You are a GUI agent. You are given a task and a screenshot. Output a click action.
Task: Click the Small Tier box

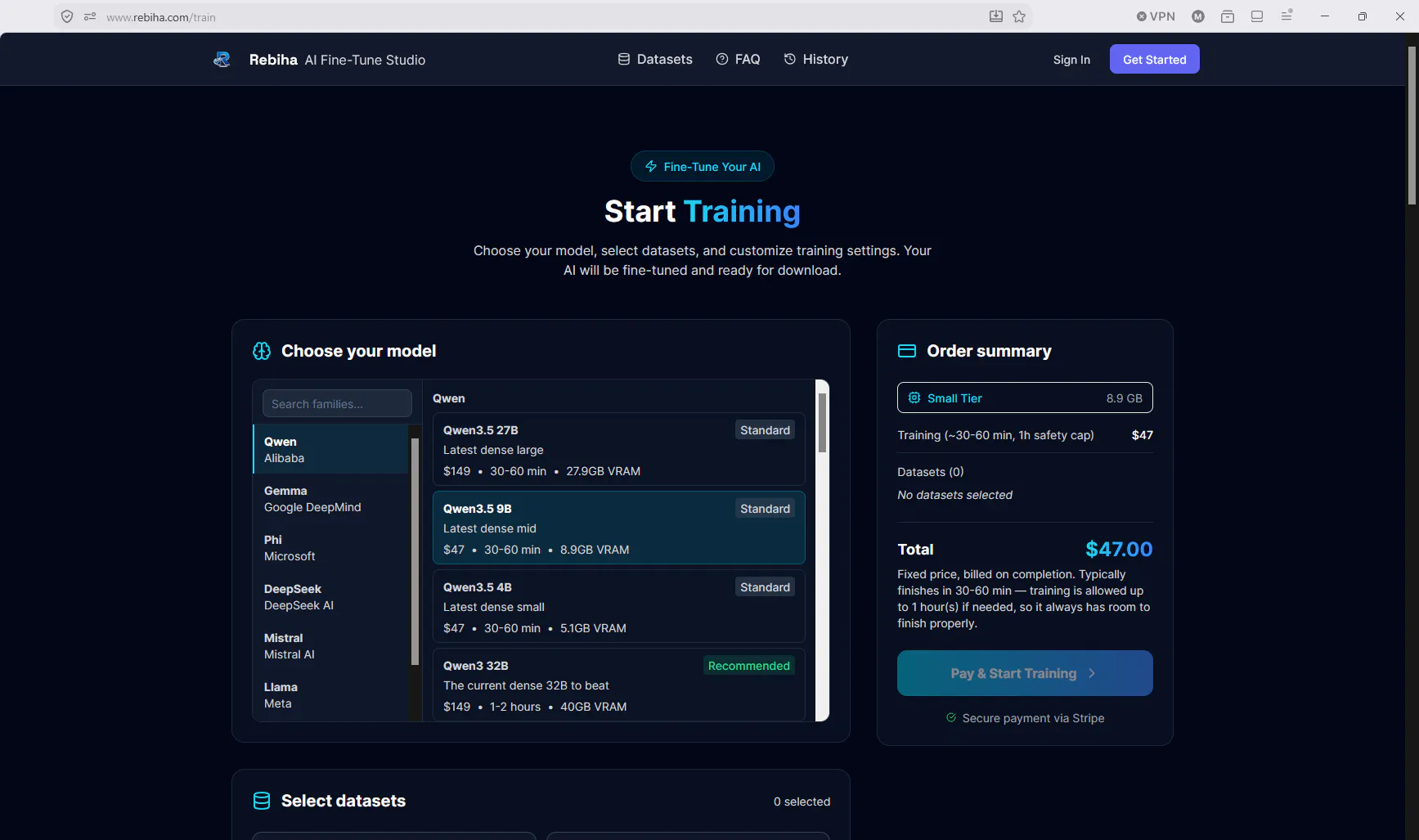tap(1025, 398)
